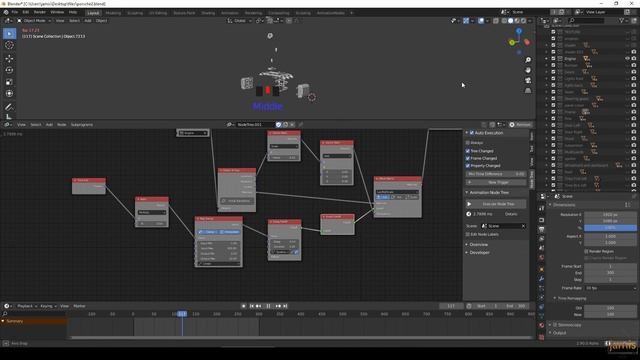Jump to timeline end playback button

285,306
